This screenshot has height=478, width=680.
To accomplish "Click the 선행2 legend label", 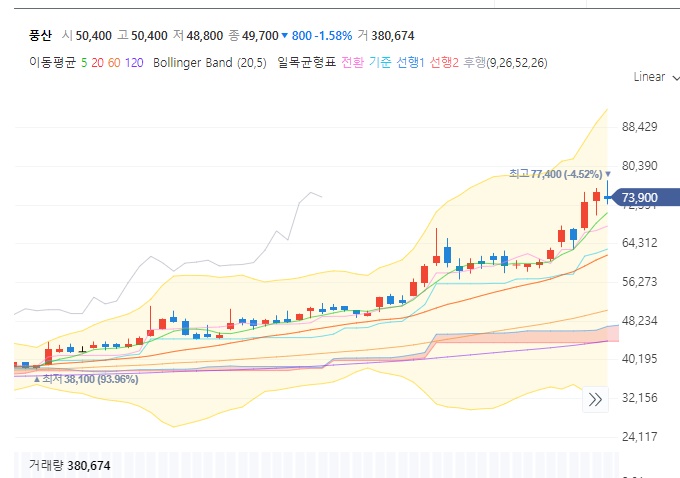I will [444, 62].
